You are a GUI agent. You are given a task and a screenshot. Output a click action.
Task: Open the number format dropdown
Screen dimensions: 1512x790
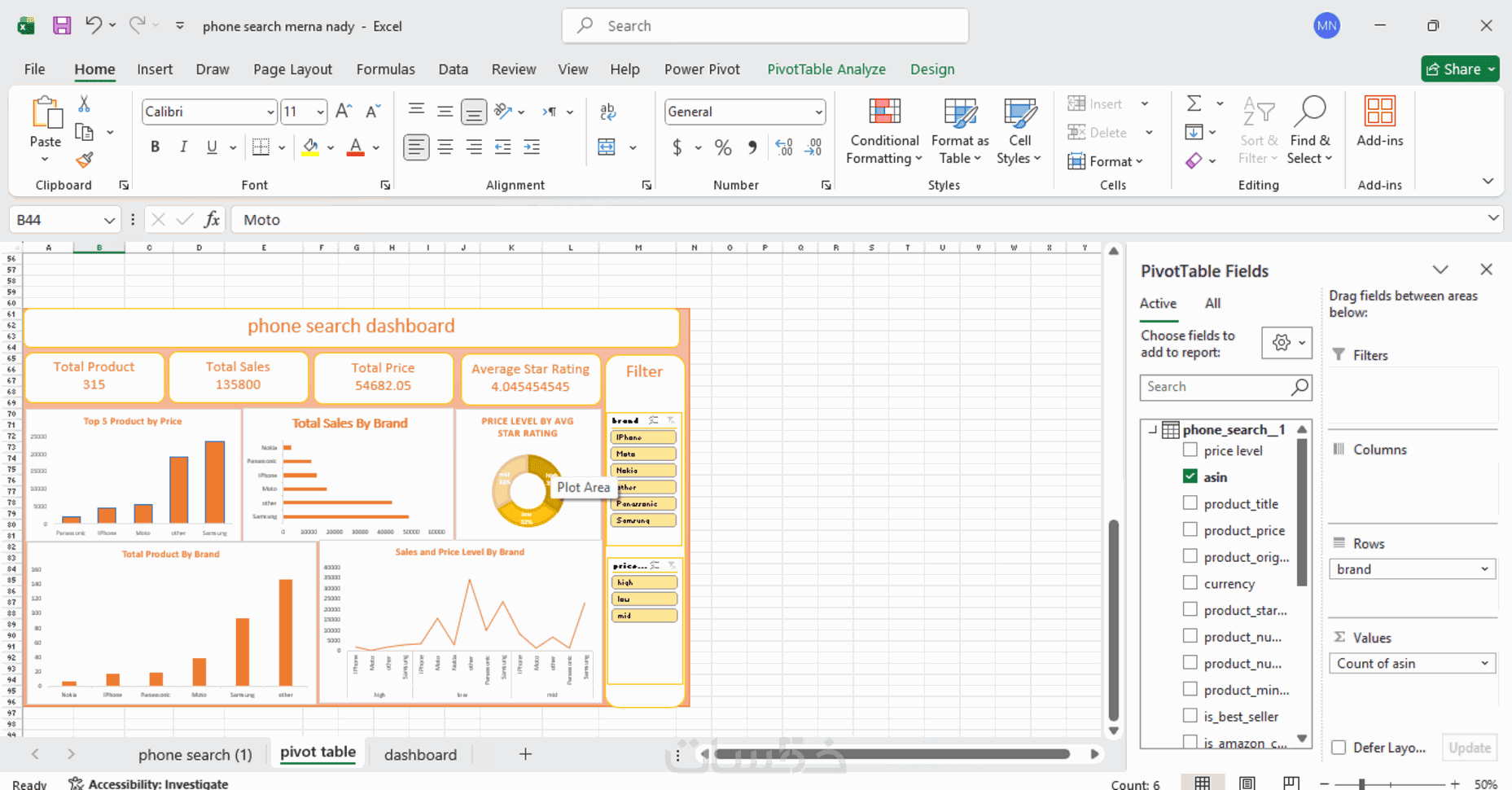click(818, 112)
